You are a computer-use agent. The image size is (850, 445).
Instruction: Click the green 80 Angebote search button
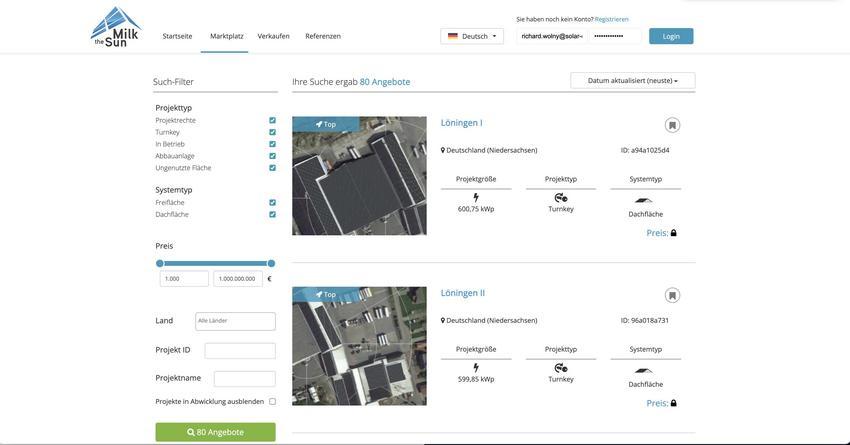[215, 432]
